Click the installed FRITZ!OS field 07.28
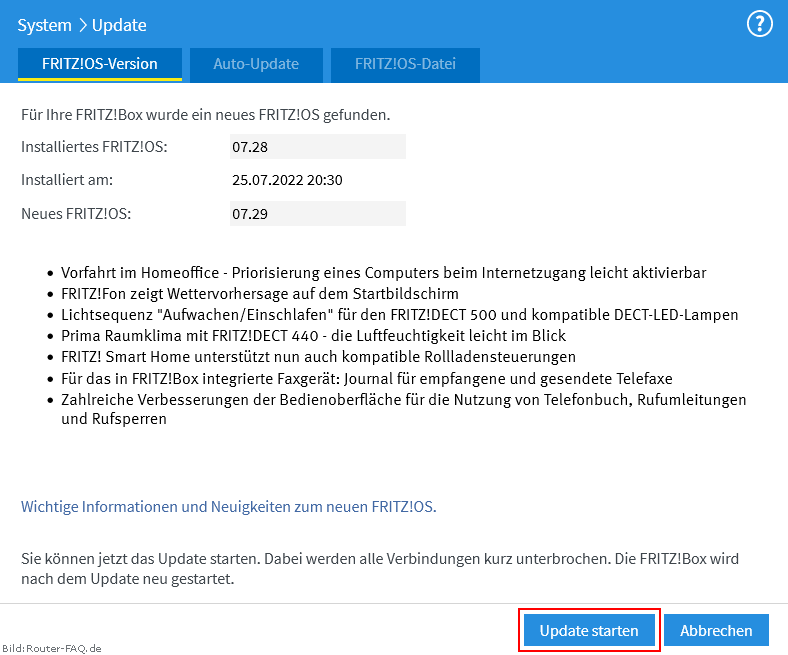This screenshot has height=655, width=788. 318,147
